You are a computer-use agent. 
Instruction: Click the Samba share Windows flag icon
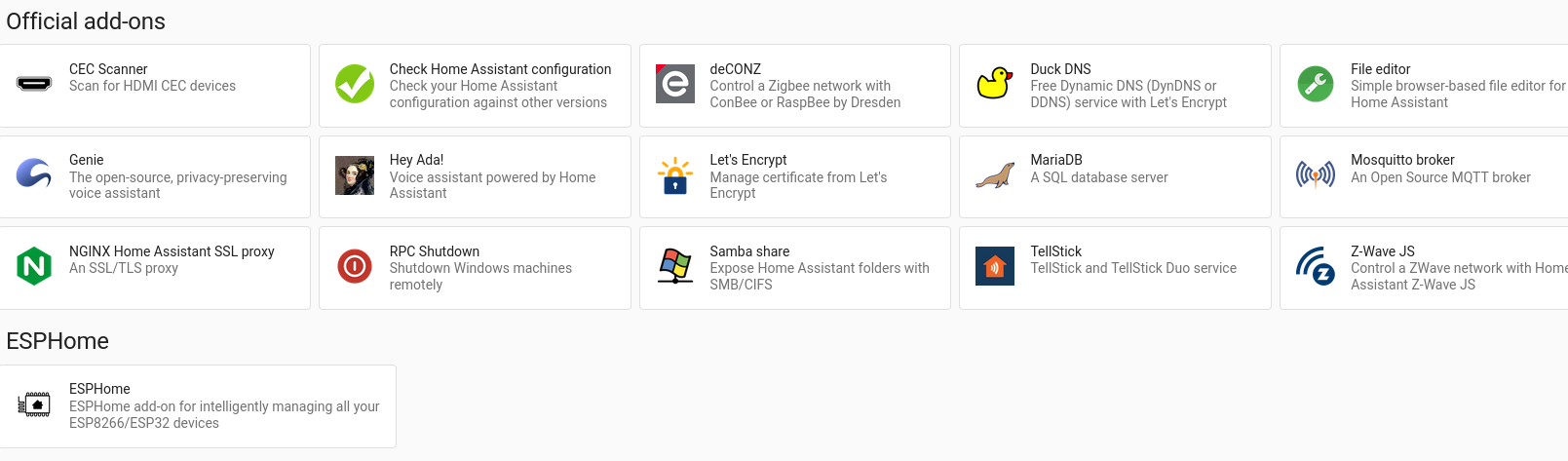pyautogui.click(x=675, y=266)
